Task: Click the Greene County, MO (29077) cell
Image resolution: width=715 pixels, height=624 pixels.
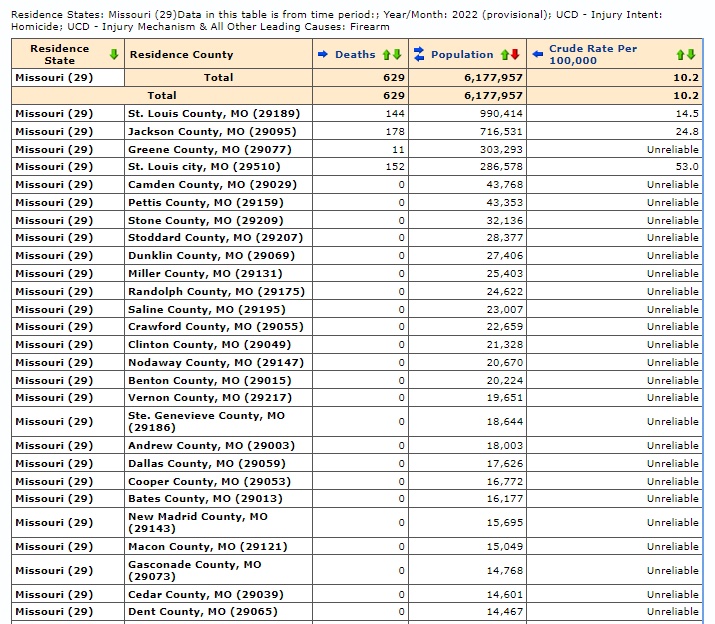Action: 211,149
